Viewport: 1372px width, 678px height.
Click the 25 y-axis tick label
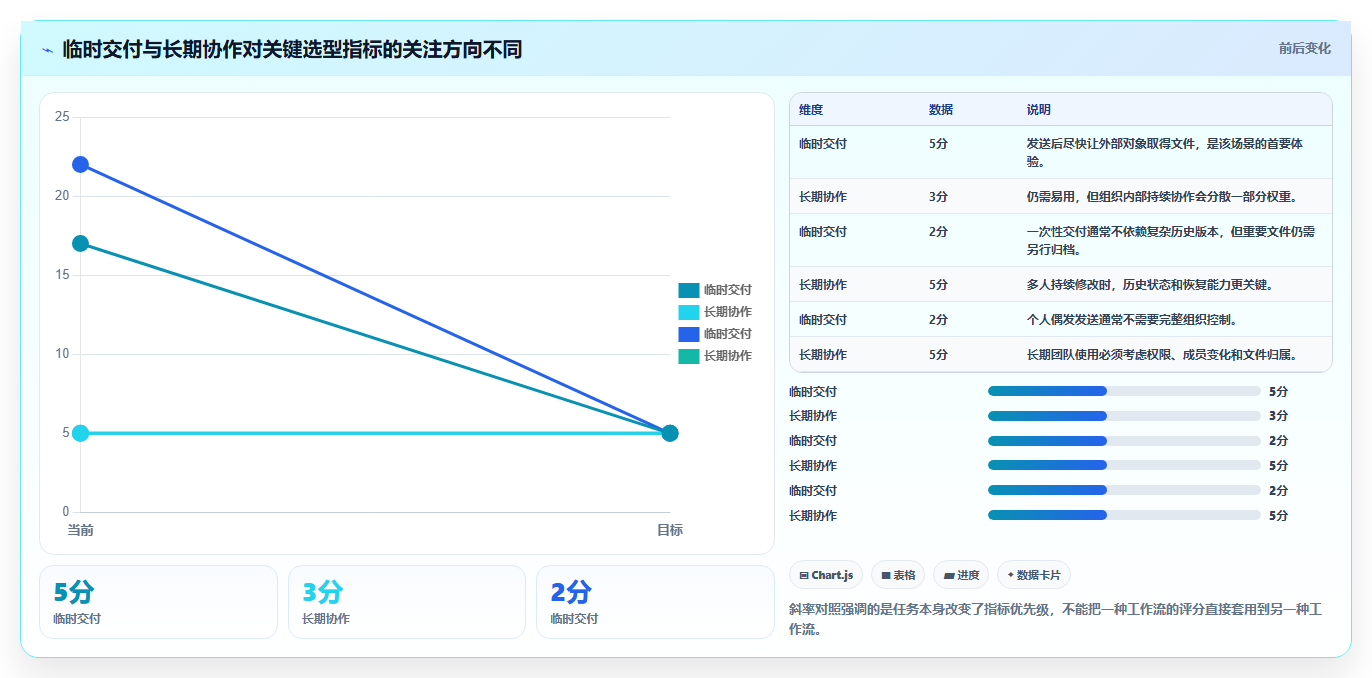pyautogui.click(x=62, y=117)
